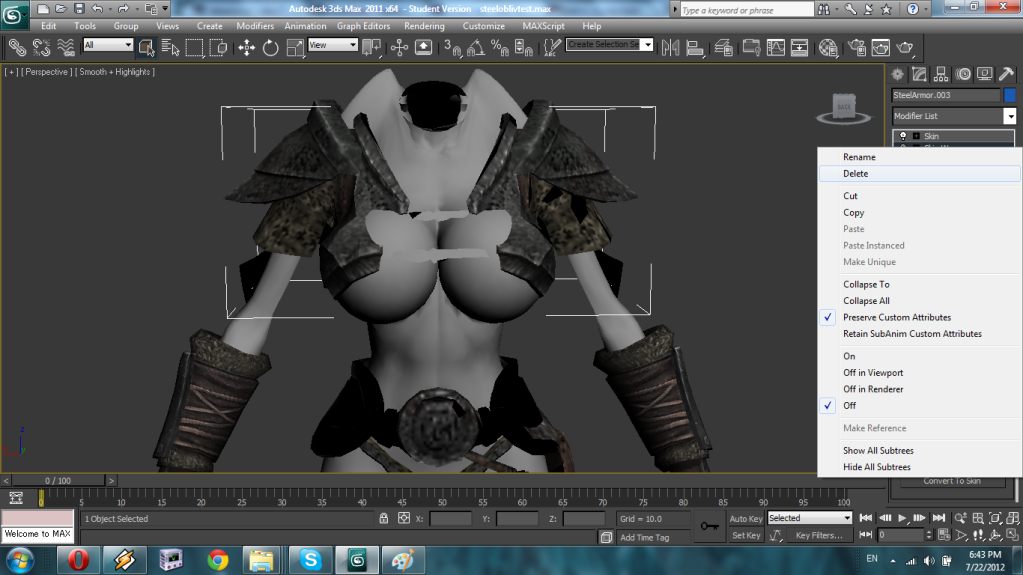Click the object color swatch next to SteelArmor.003
This screenshot has width=1023, height=575.
[x=1010, y=95]
